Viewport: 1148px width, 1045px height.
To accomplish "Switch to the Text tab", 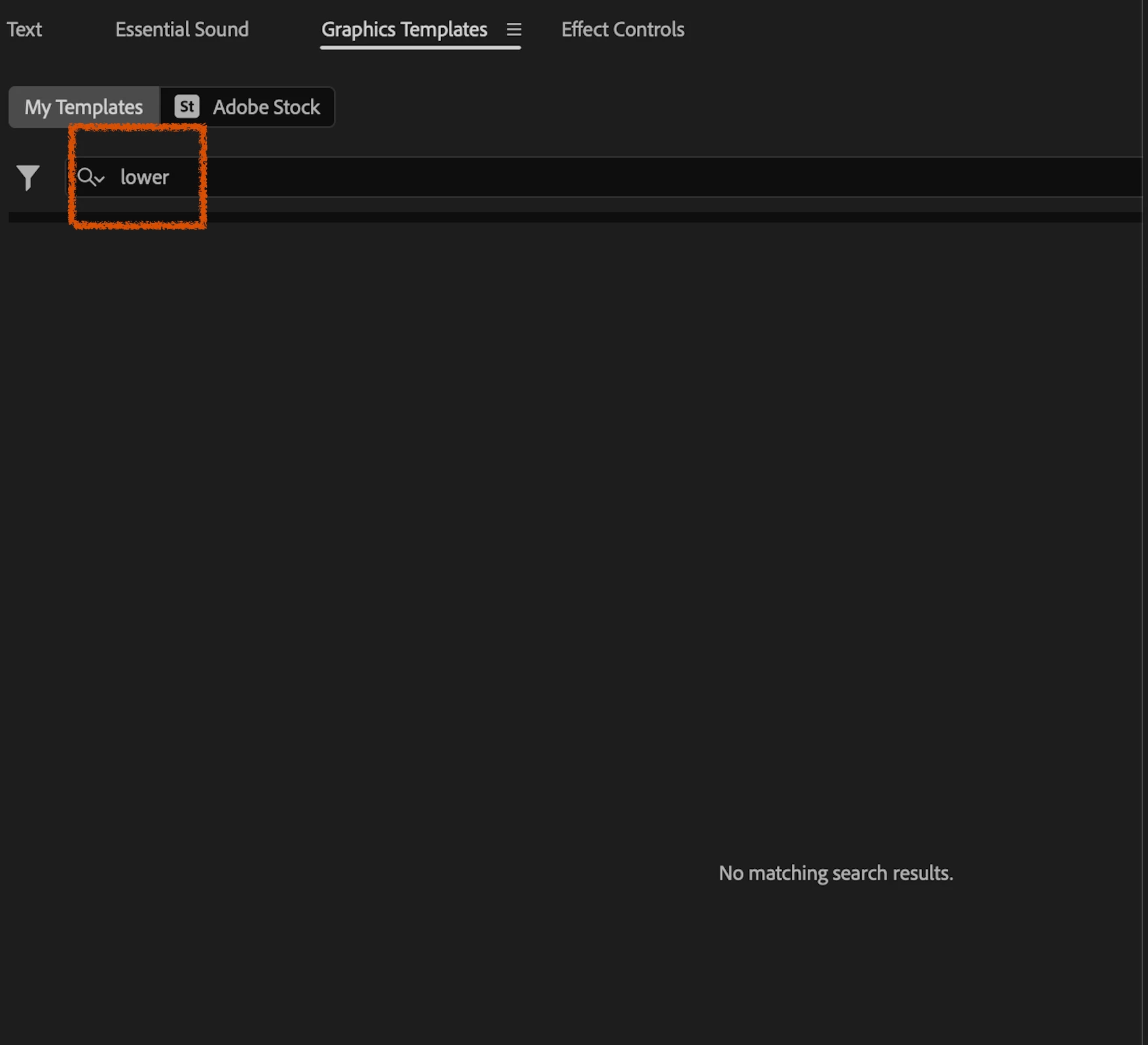I will [x=24, y=29].
